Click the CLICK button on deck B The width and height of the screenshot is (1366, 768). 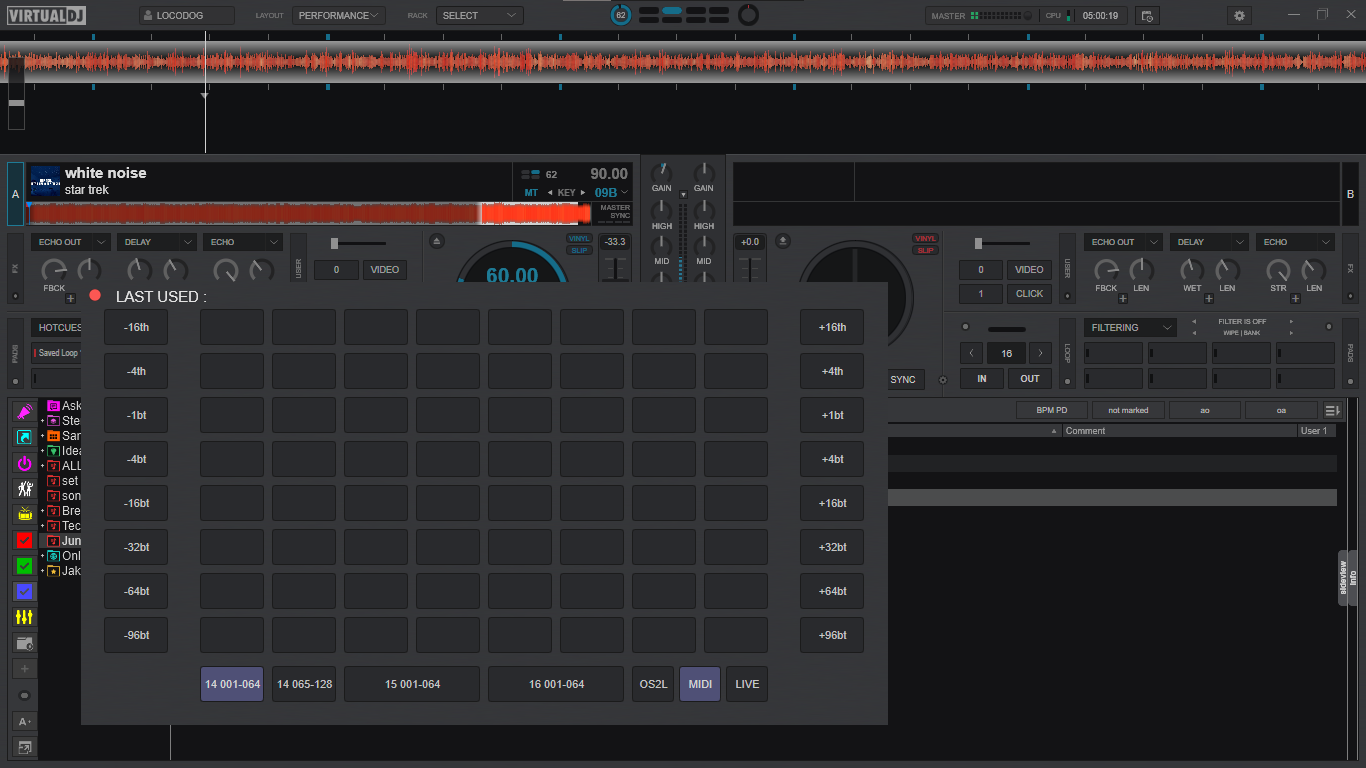(x=1029, y=294)
